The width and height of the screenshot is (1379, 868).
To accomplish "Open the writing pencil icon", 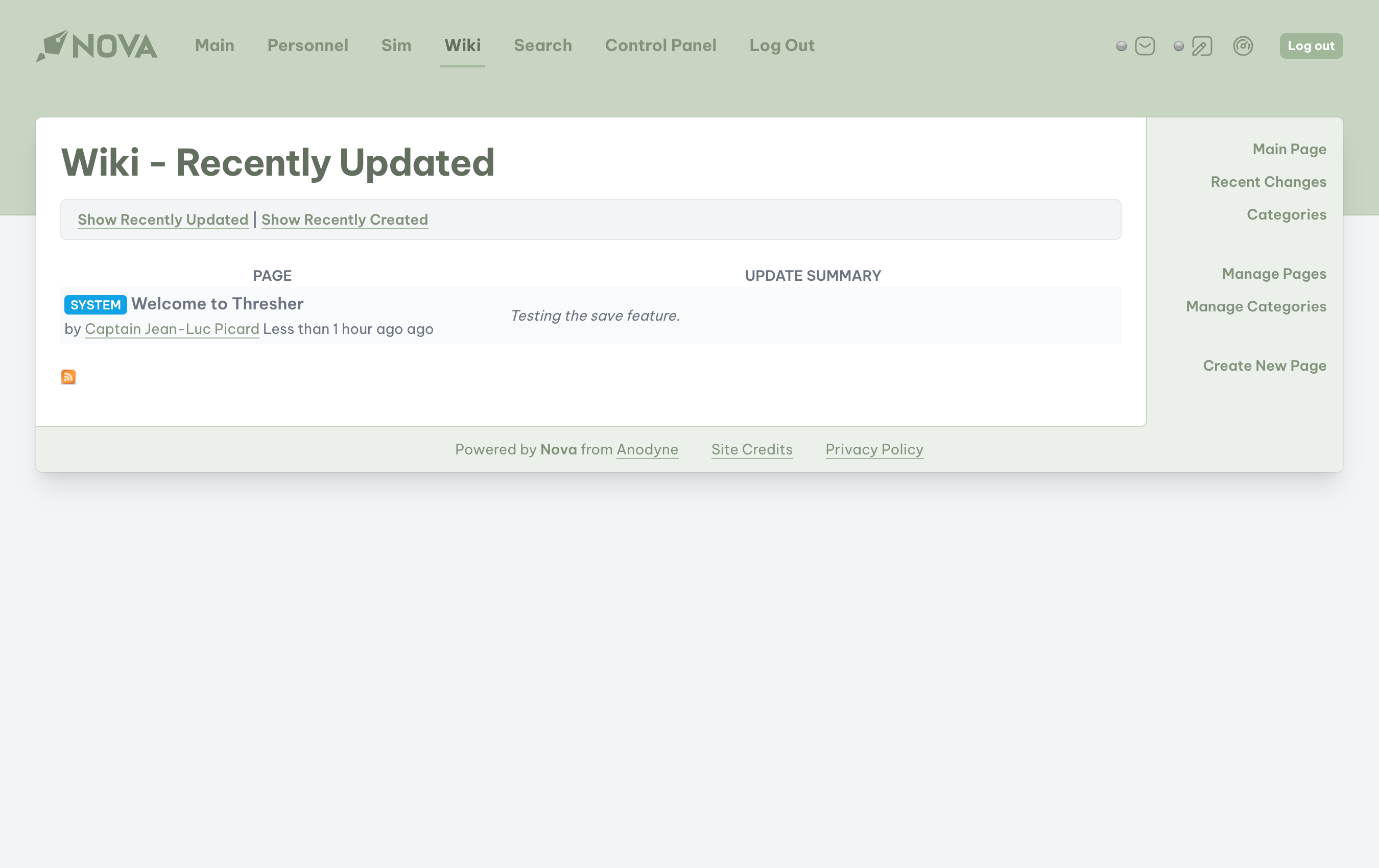I will click(1202, 46).
